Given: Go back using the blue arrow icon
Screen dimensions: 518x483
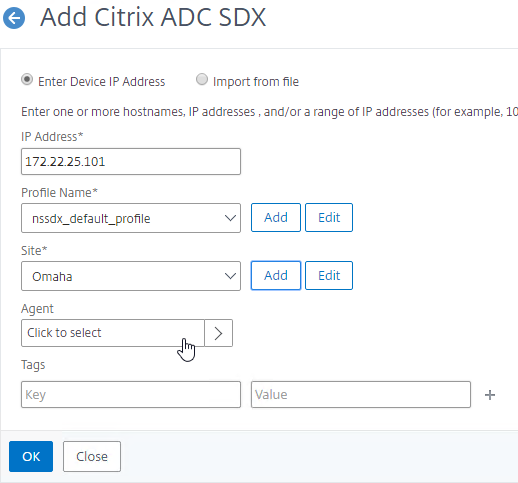Looking at the screenshot, I should tap(14, 18).
